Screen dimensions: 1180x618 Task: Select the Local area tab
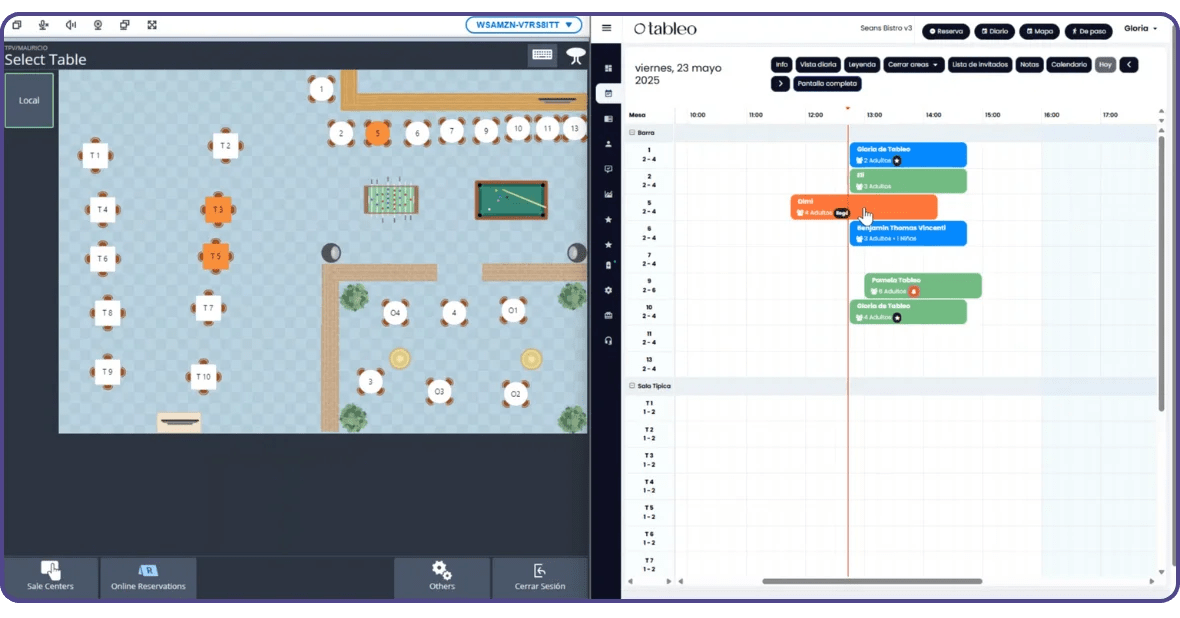29,100
